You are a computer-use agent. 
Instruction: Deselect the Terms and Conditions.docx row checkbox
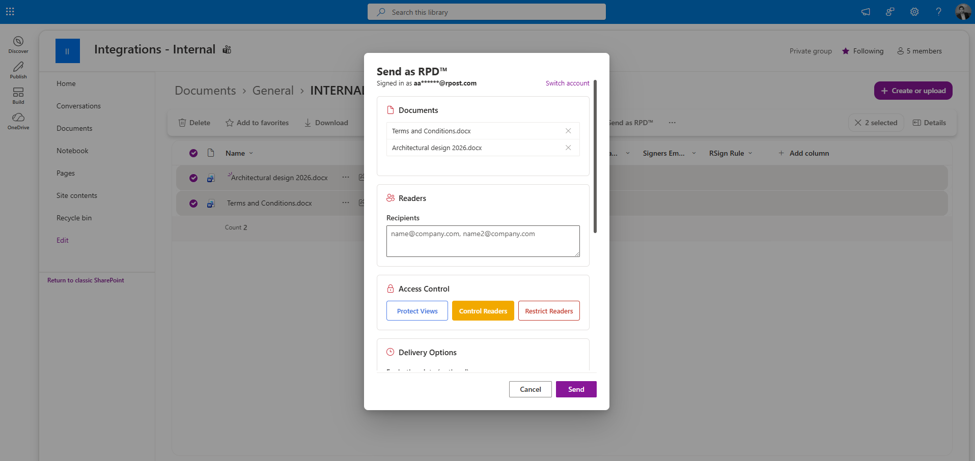tap(193, 203)
